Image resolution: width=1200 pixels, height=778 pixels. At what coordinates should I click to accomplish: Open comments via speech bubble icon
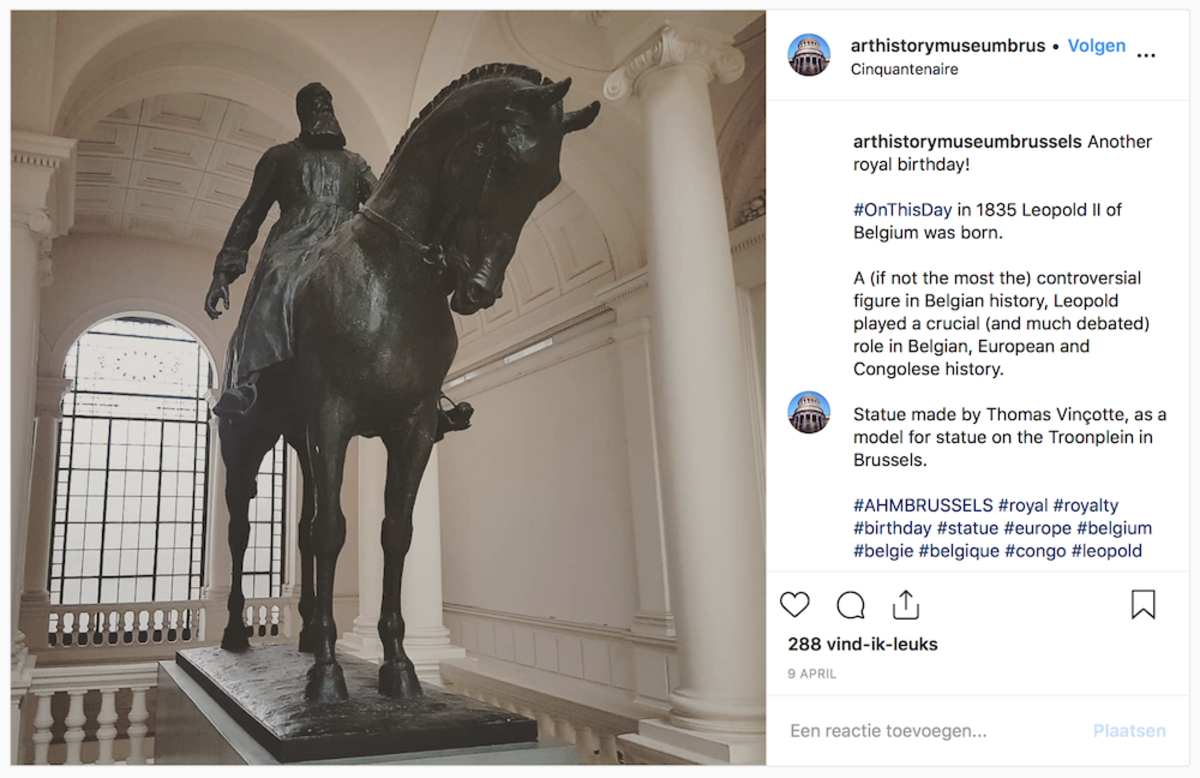pyautogui.click(x=851, y=605)
